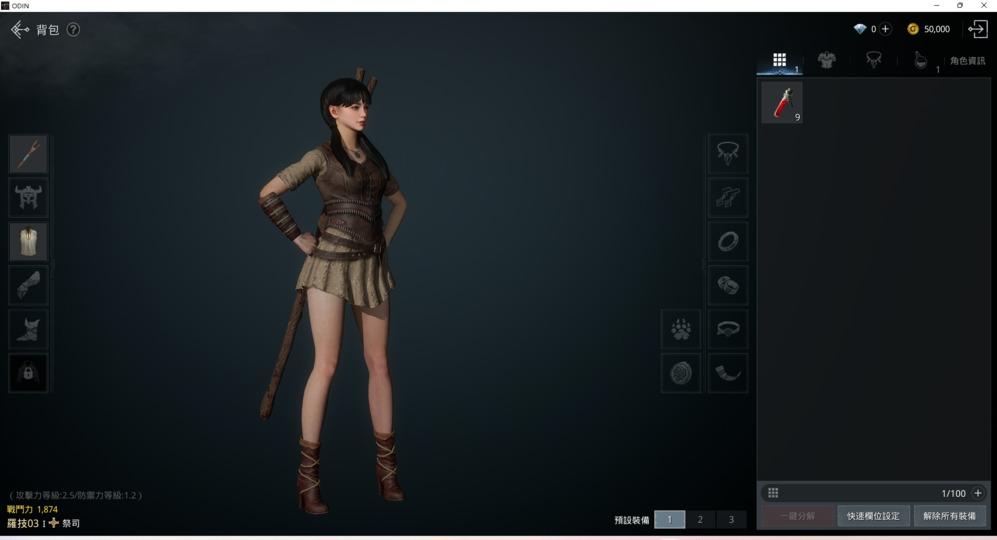Click the equipped shirt armor slot
Image resolution: width=997 pixels, height=540 pixels.
click(x=28, y=242)
